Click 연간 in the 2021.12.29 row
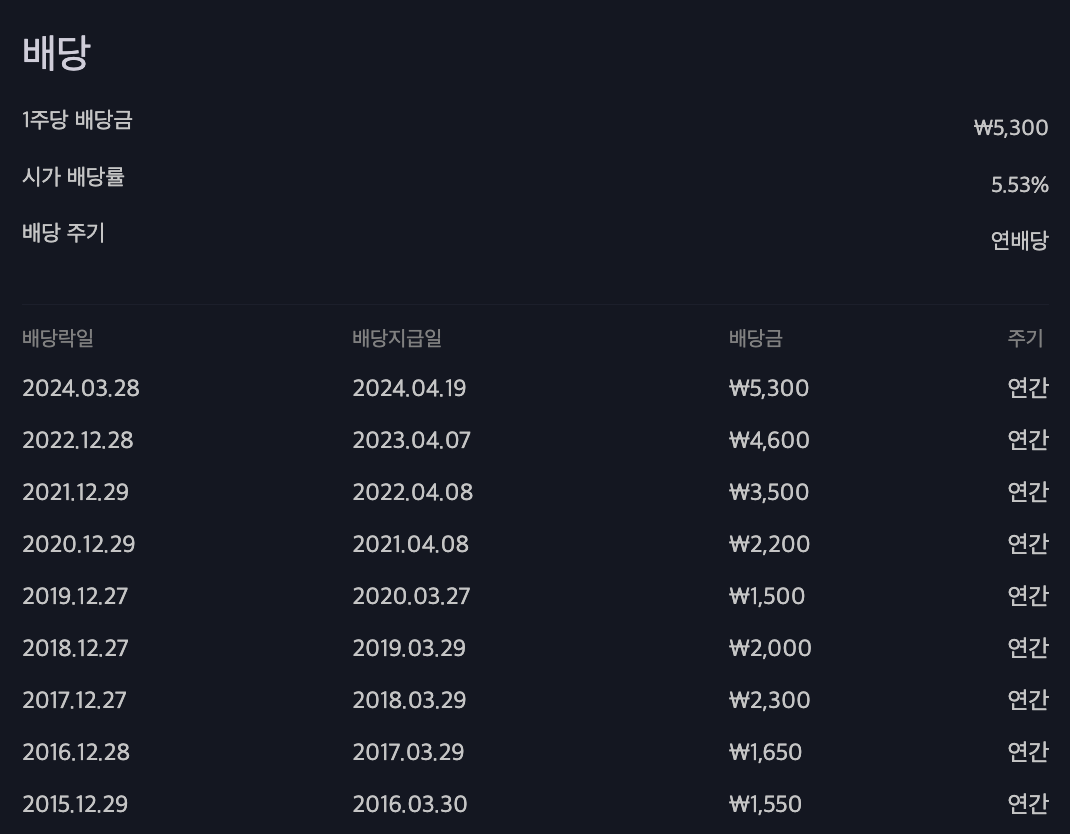This screenshot has width=1070, height=834. pyautogui.click(x=1028, y=492)
